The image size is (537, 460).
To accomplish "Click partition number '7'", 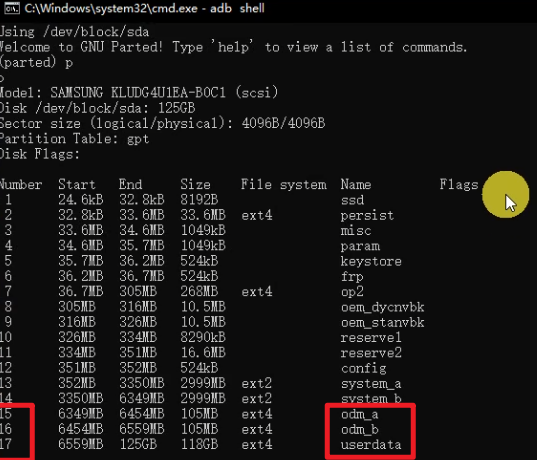I will [8, 292].
